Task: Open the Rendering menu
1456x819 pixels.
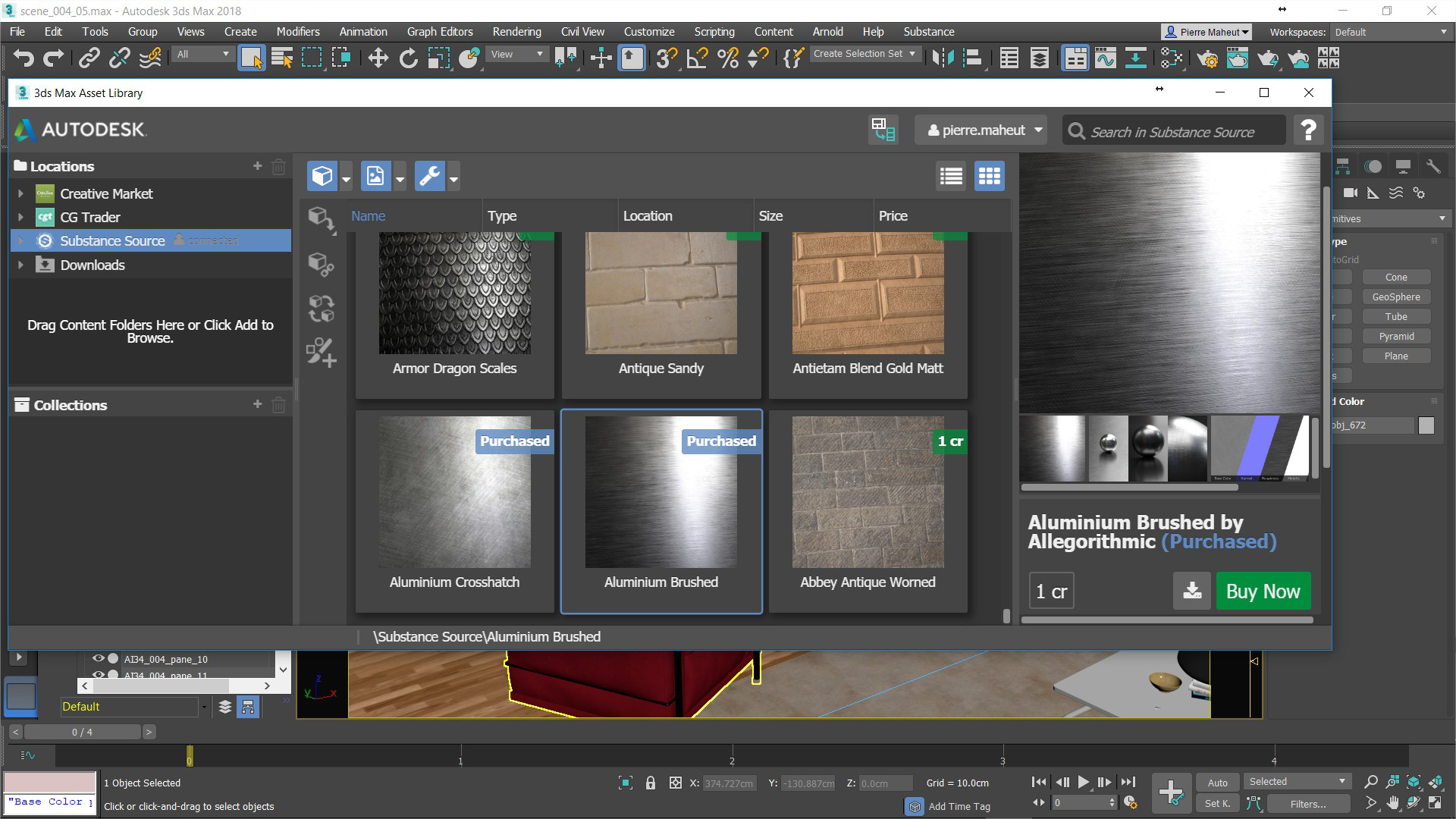Action: click(x=516, y=32)
